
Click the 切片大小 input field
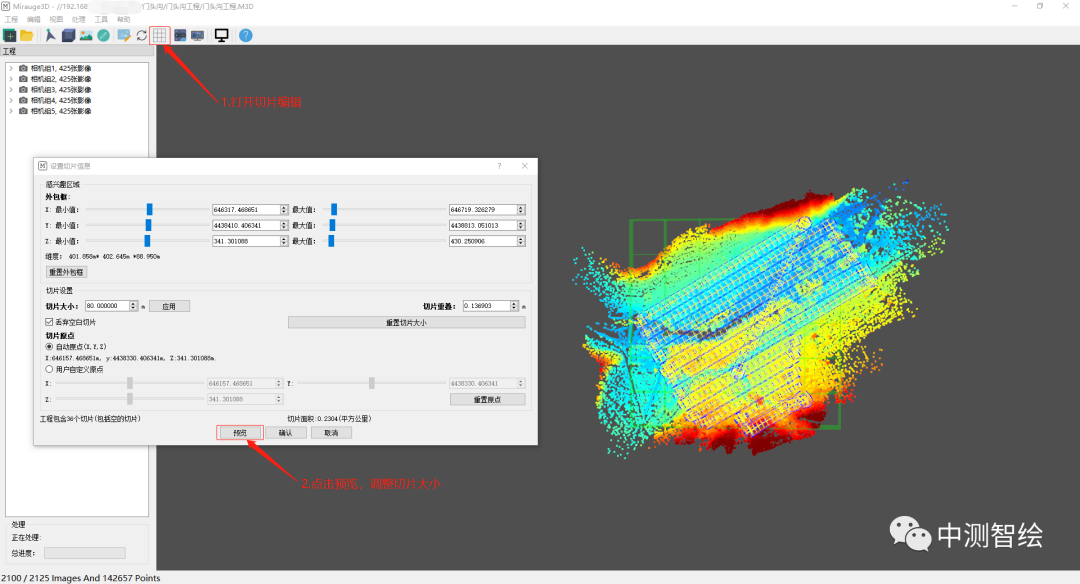point(115,306)
